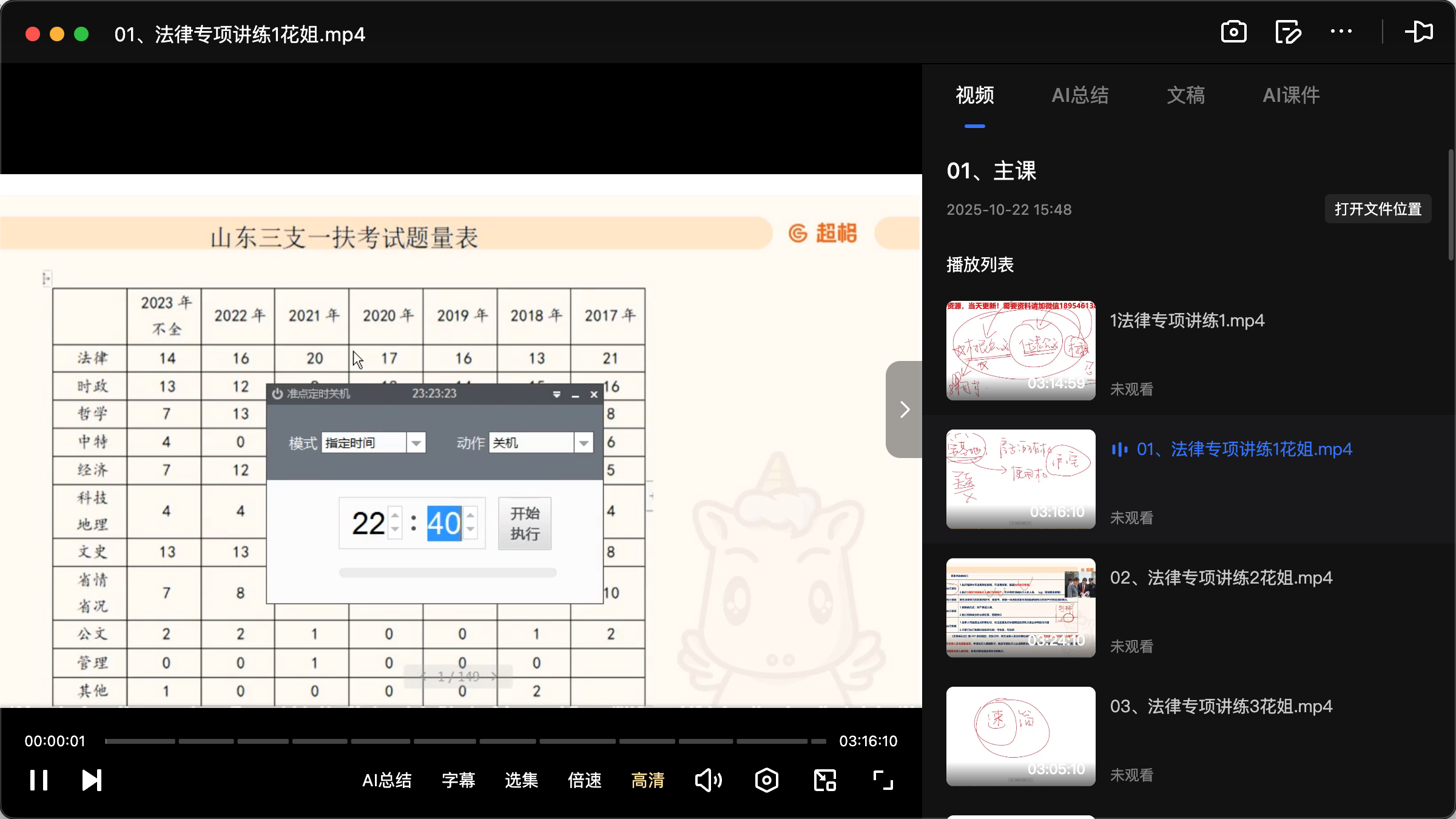Toggle fullscreen playback

click(881, 780)
